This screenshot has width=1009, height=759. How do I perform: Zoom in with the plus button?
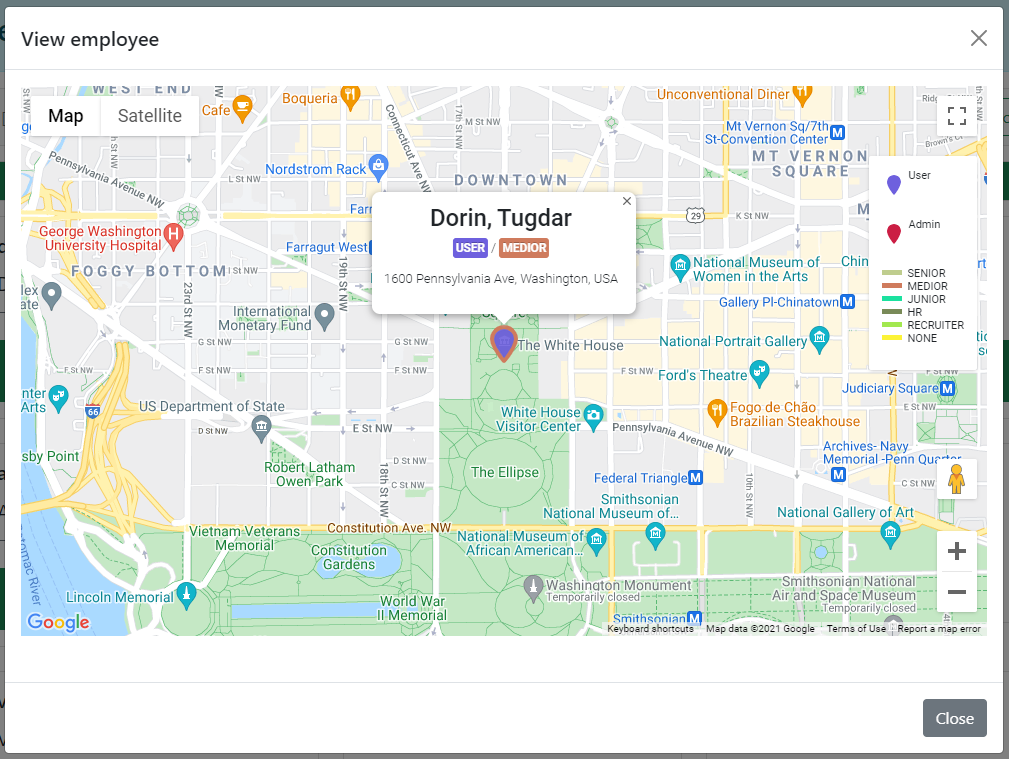(x=956, y=551)
